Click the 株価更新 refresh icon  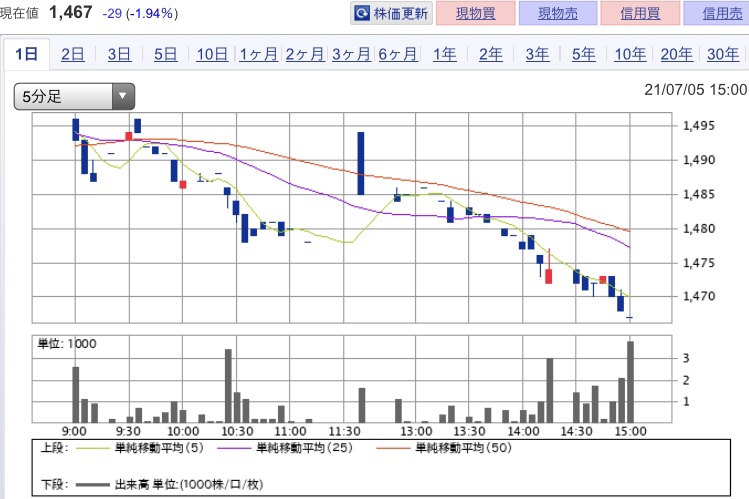click(x=362, y=13)
